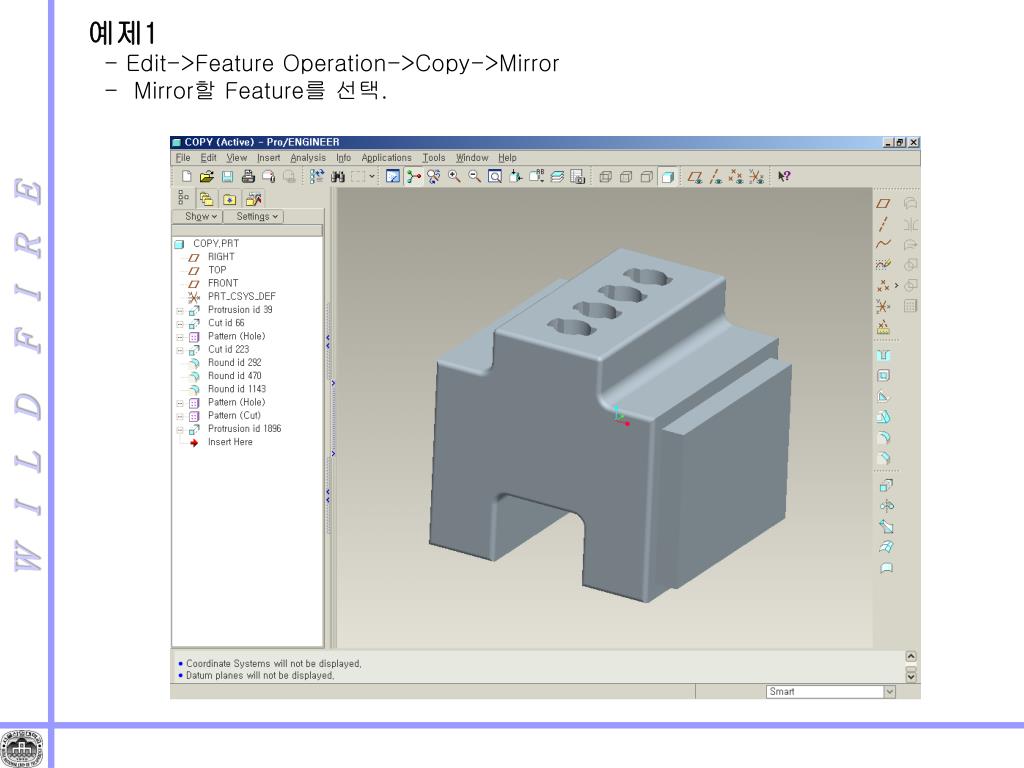Click the Zoom In magnifier icon

(x=454, y=177)
